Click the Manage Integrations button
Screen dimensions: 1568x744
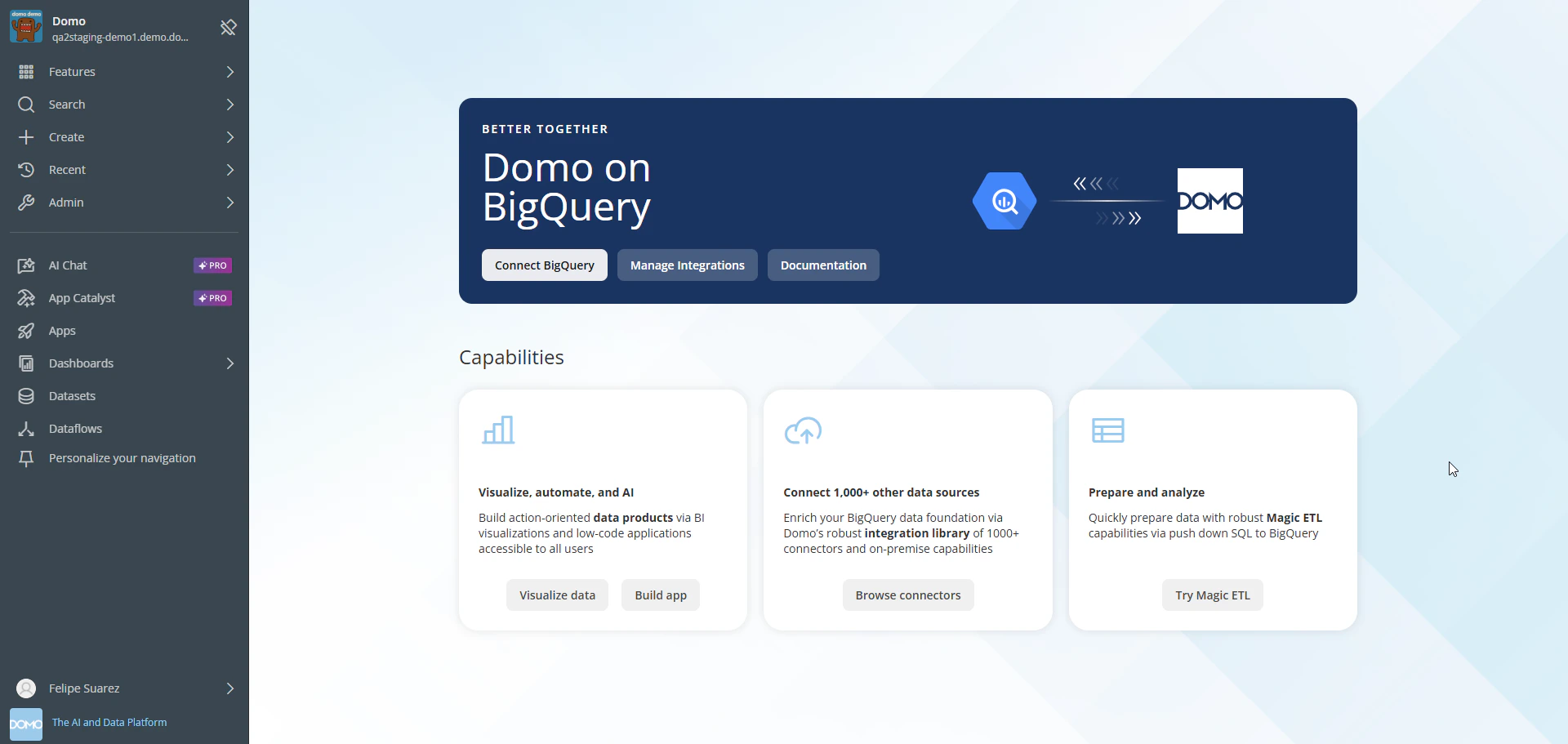688,265
